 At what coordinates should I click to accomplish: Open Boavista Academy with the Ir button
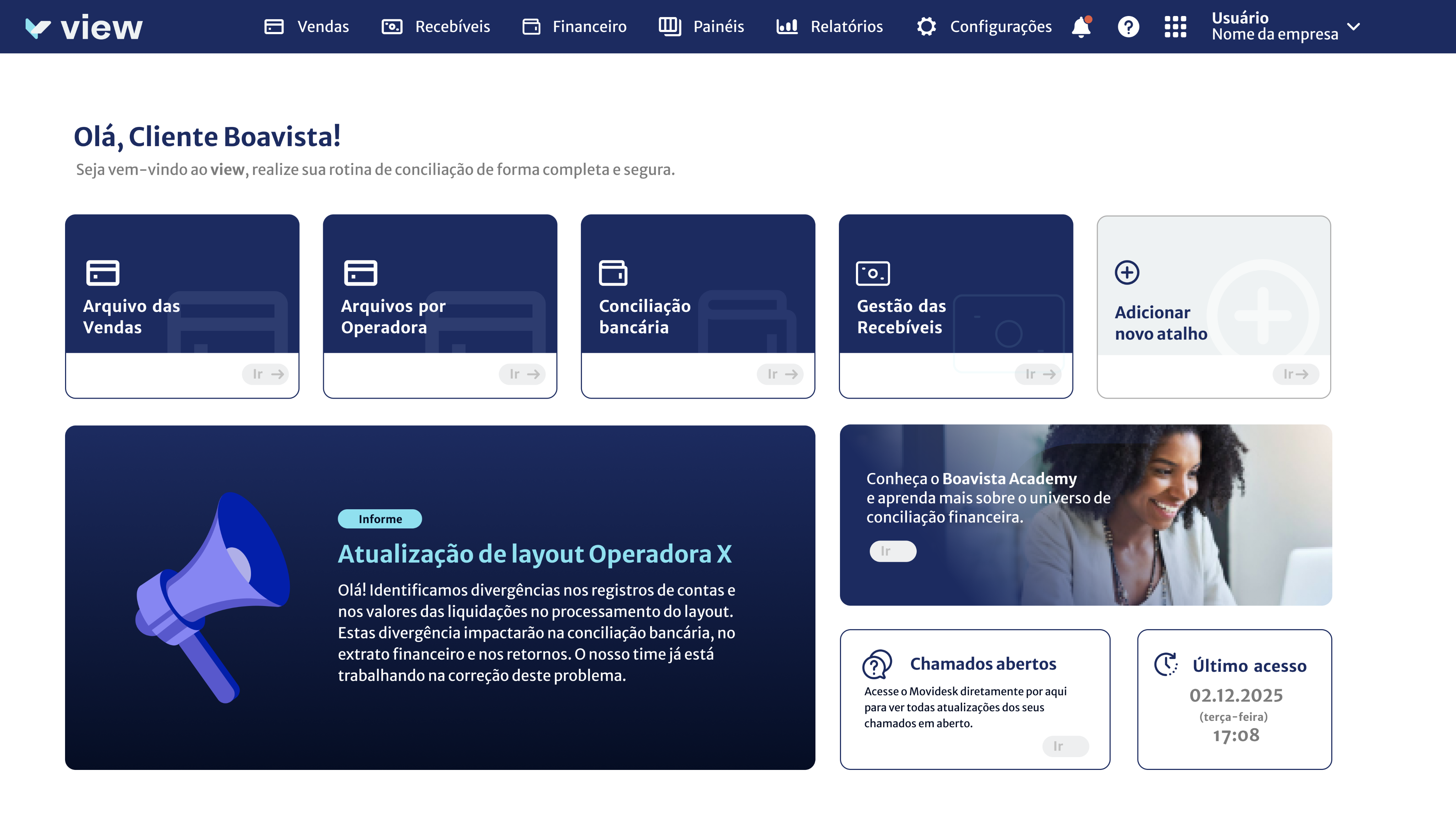pos(893,551)
